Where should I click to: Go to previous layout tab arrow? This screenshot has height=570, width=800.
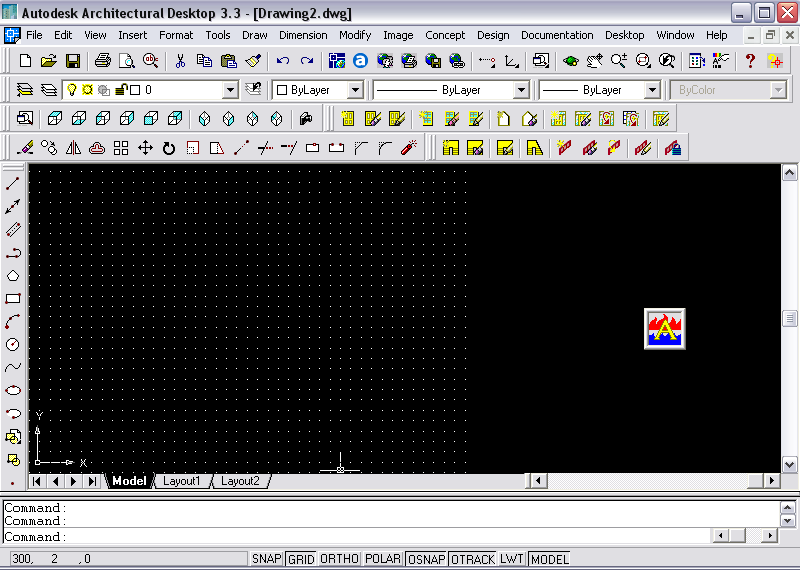(55, 481)
